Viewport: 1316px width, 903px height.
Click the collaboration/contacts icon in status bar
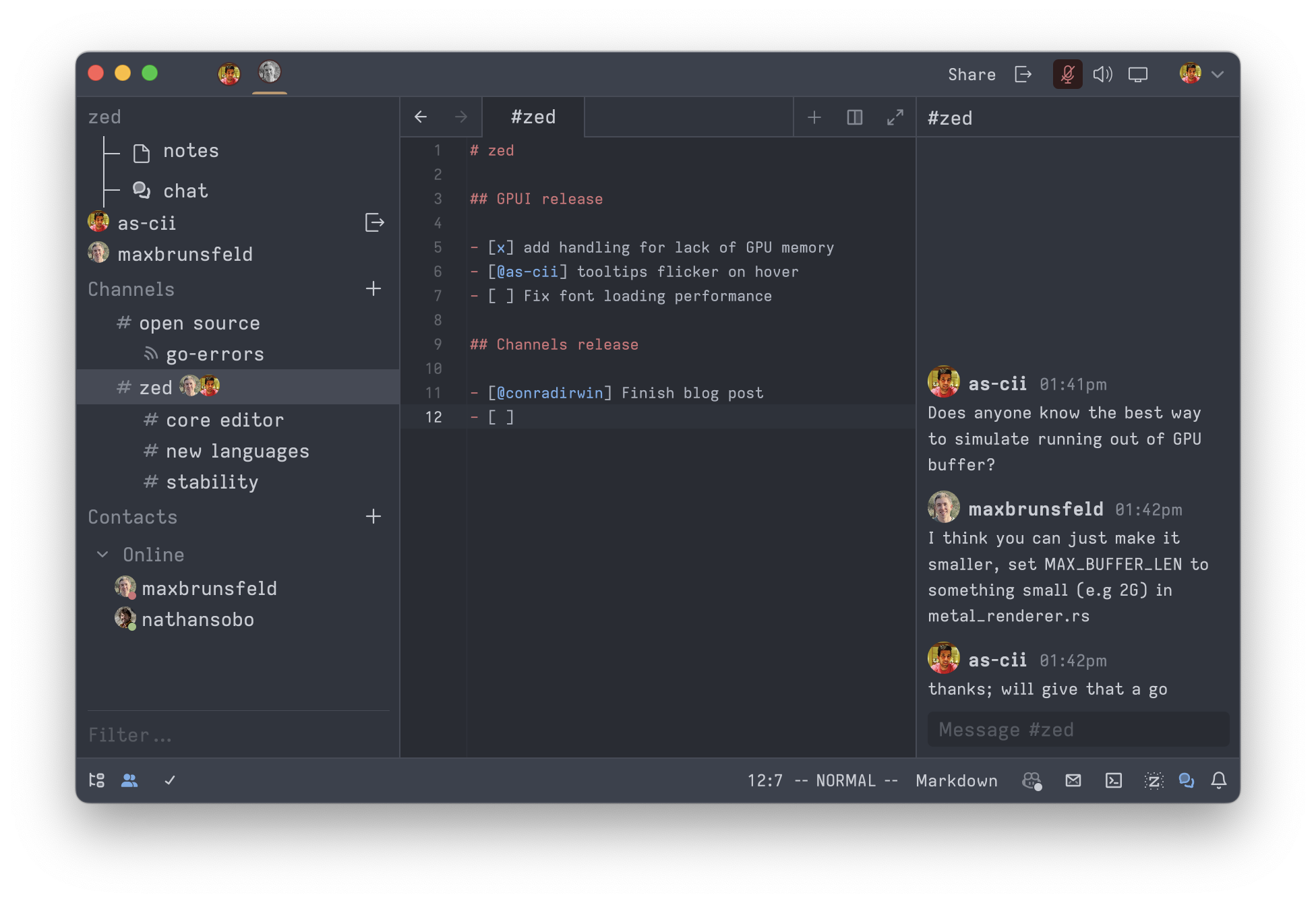(x=130, y=780)
